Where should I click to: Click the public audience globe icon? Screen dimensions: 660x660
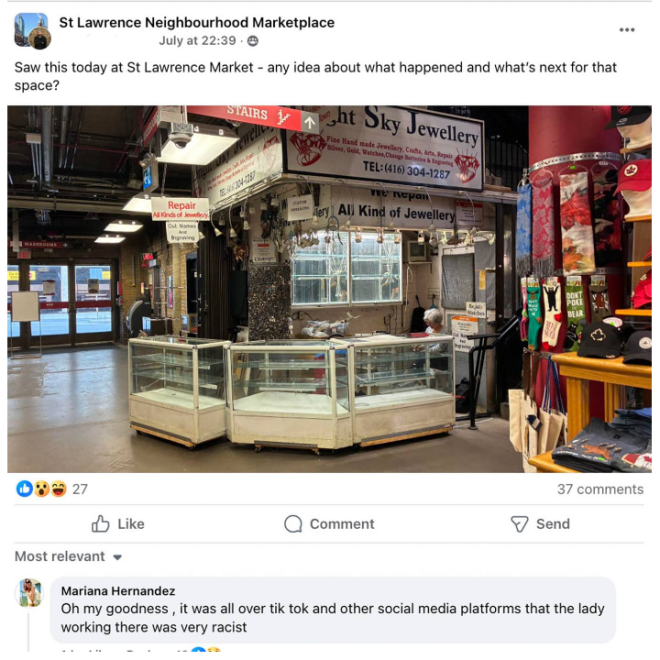pyautogui.click(x=253, y=41)
